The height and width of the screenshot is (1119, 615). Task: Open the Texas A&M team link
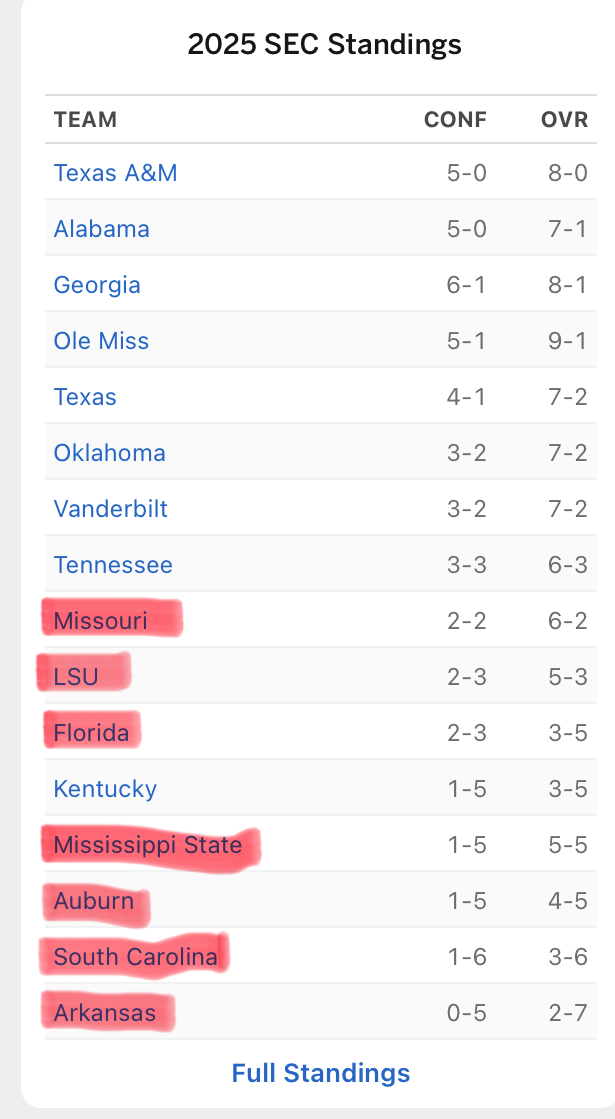tap(115, 173)
